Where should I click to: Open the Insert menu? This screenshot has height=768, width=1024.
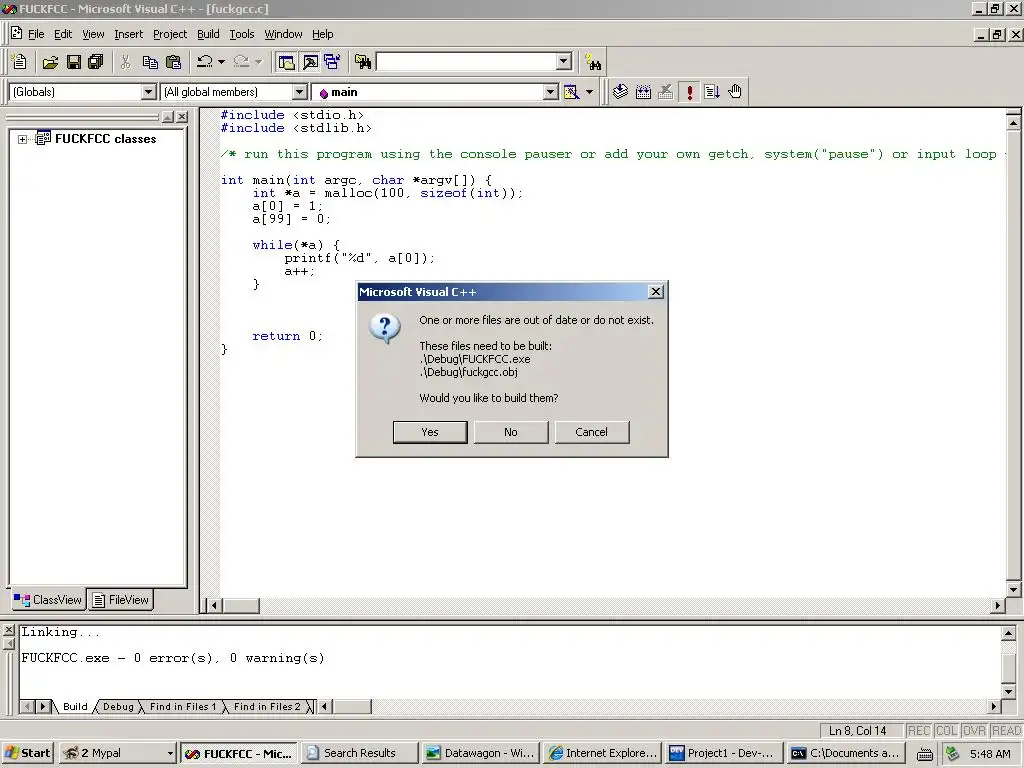coord(128,35)
